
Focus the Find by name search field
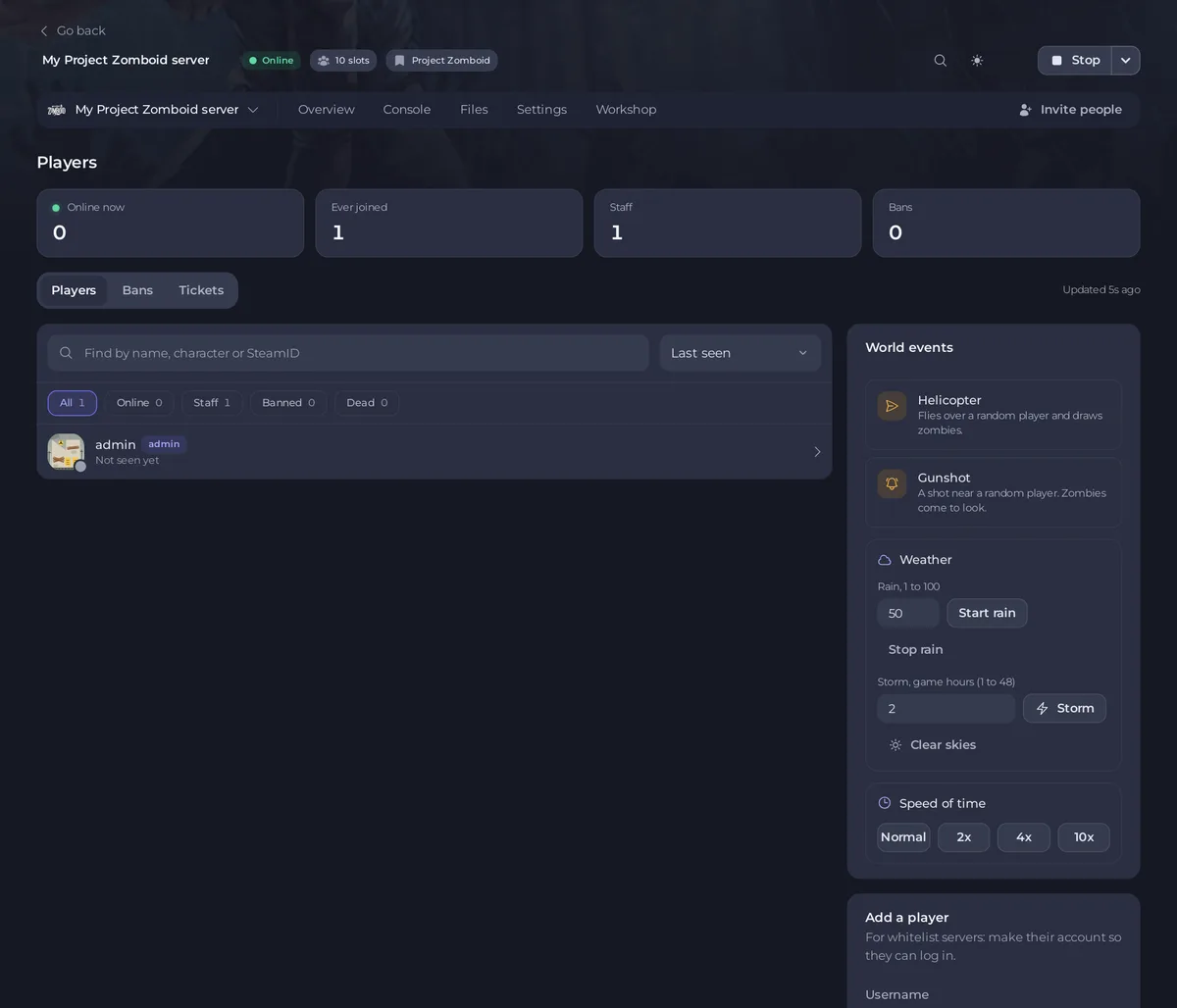[x=348, y=353]
